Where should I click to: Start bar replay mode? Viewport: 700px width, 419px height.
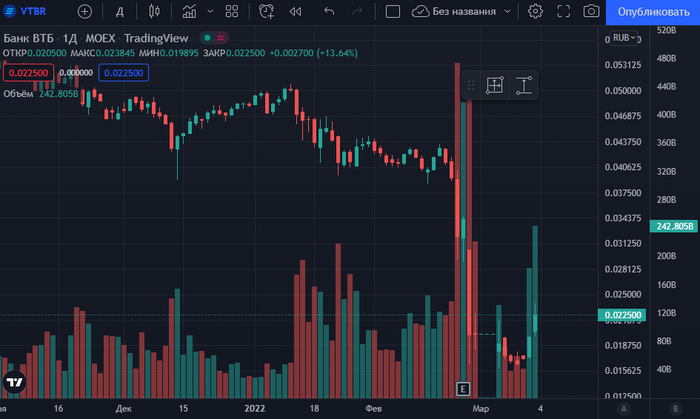[295, 11]
